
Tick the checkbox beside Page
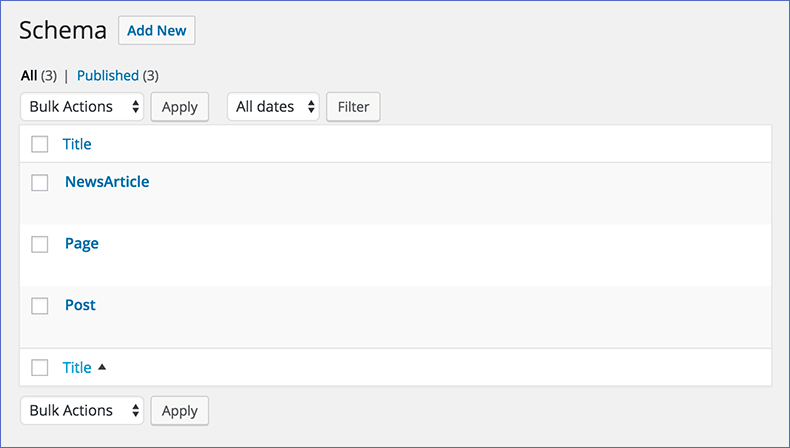(x=40, y=244)
